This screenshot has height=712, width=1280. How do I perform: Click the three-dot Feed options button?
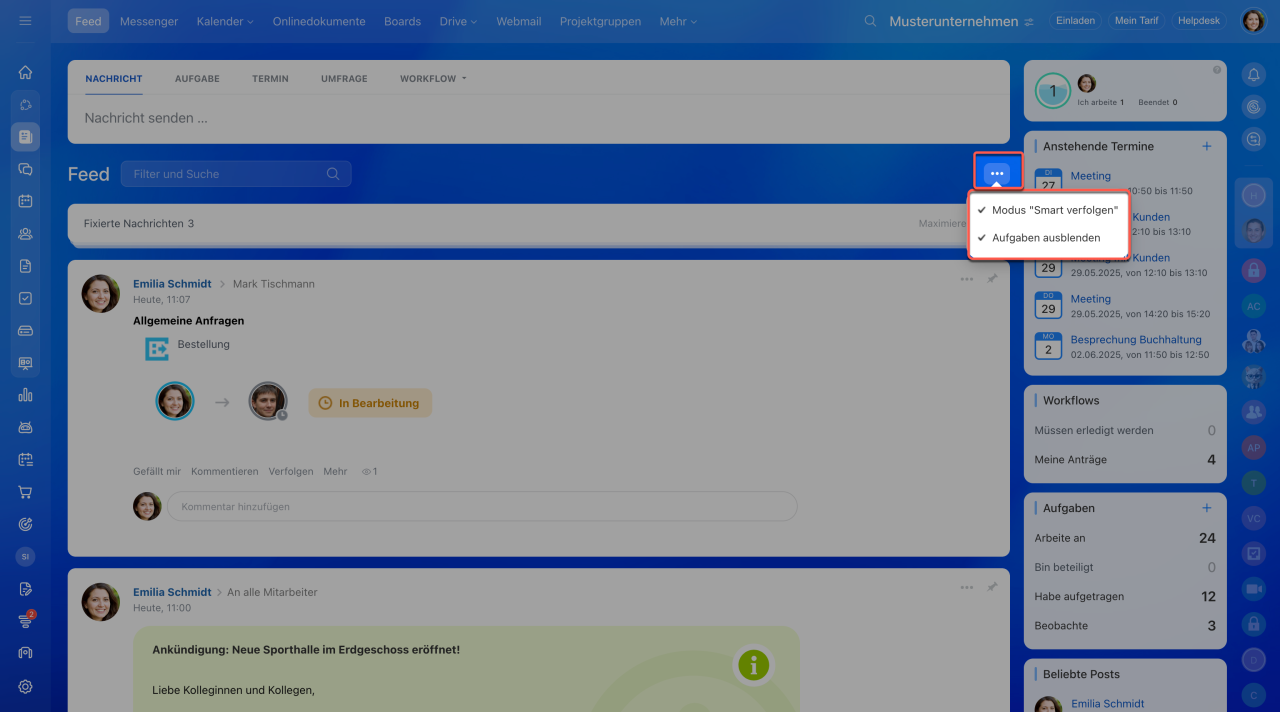pos(997,174)
